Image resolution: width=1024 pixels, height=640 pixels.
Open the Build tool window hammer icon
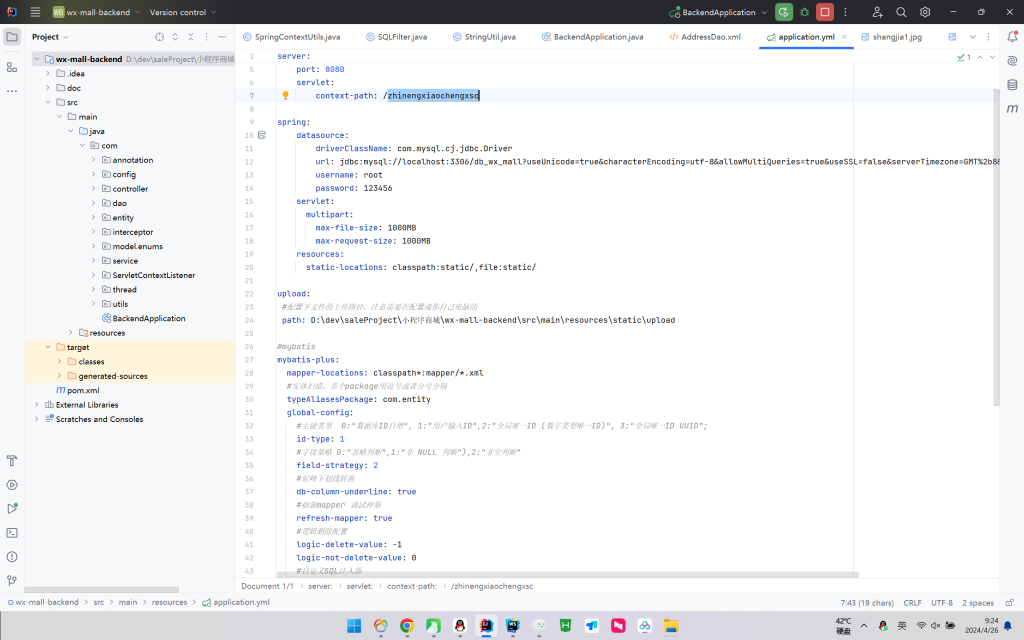[x=12, y=461]
